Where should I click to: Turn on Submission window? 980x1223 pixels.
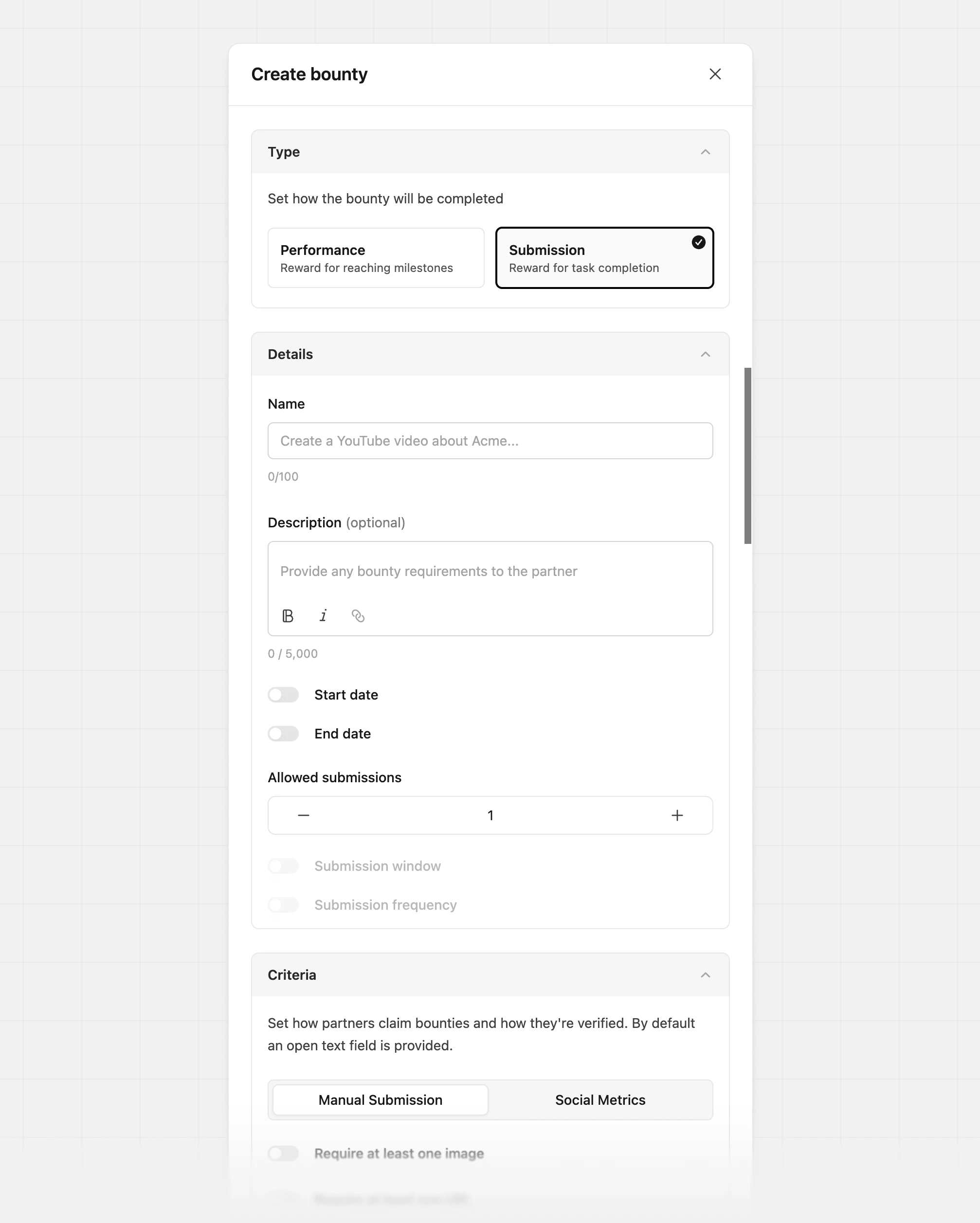(x=283, y=865)
